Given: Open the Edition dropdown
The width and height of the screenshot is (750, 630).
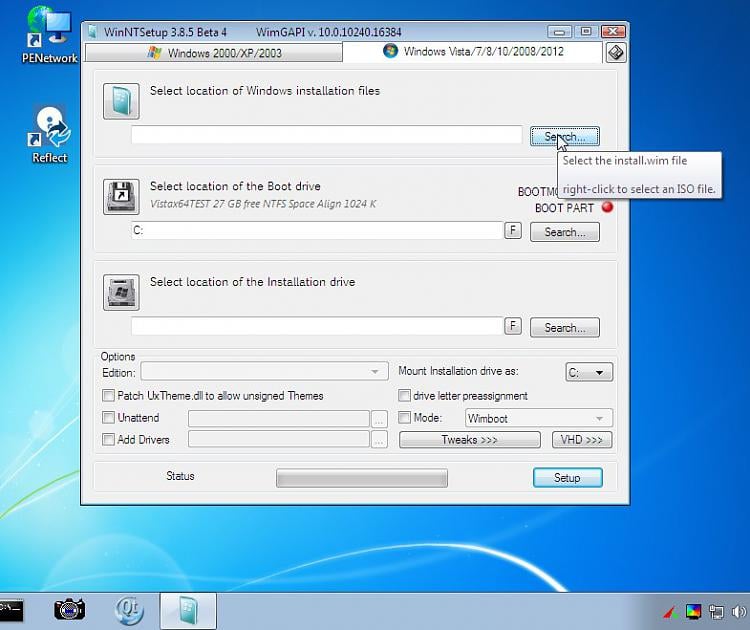Looking at the screenshot, I should (265, 372).
